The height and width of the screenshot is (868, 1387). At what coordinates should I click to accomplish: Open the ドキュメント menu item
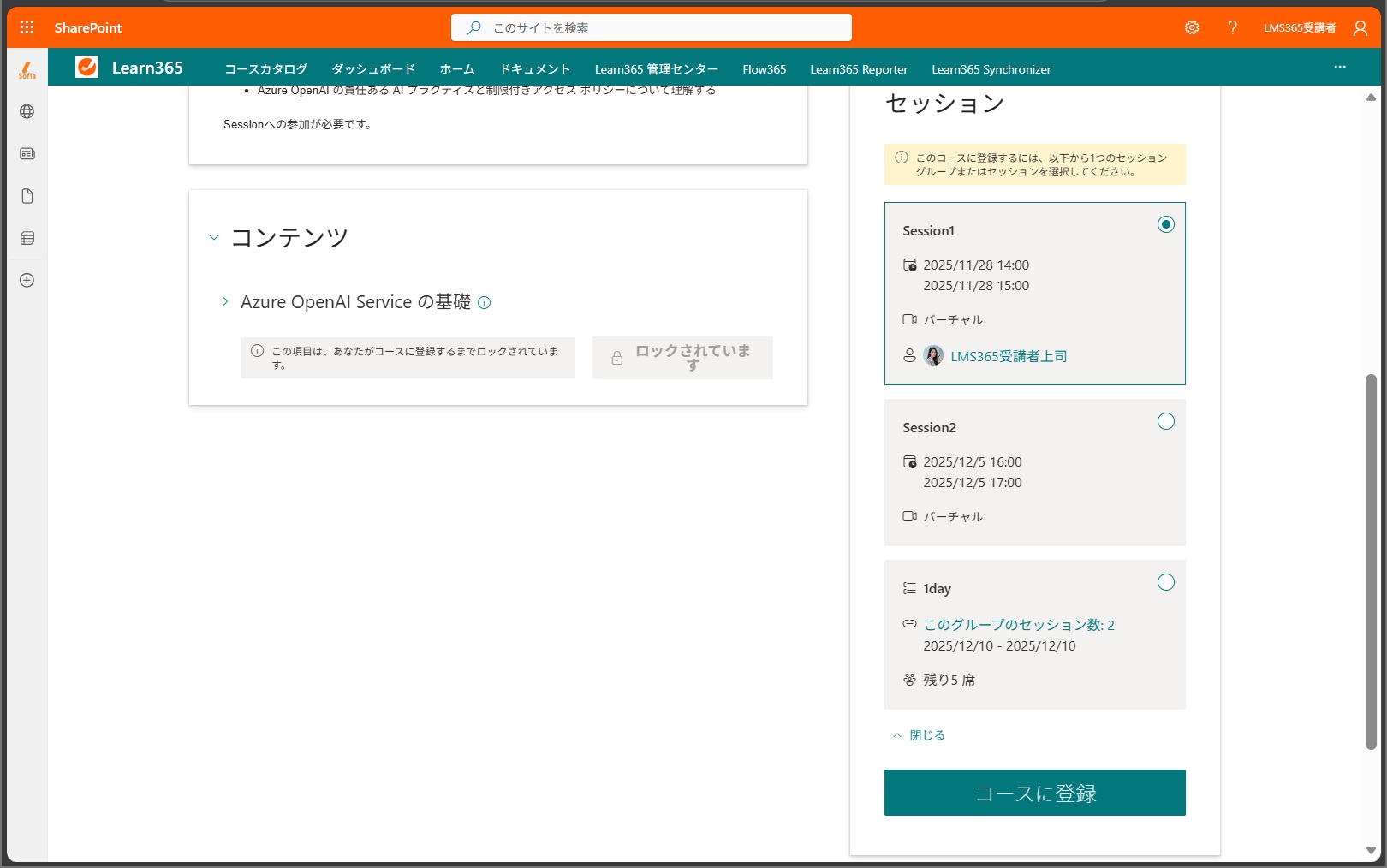[535, 69]
